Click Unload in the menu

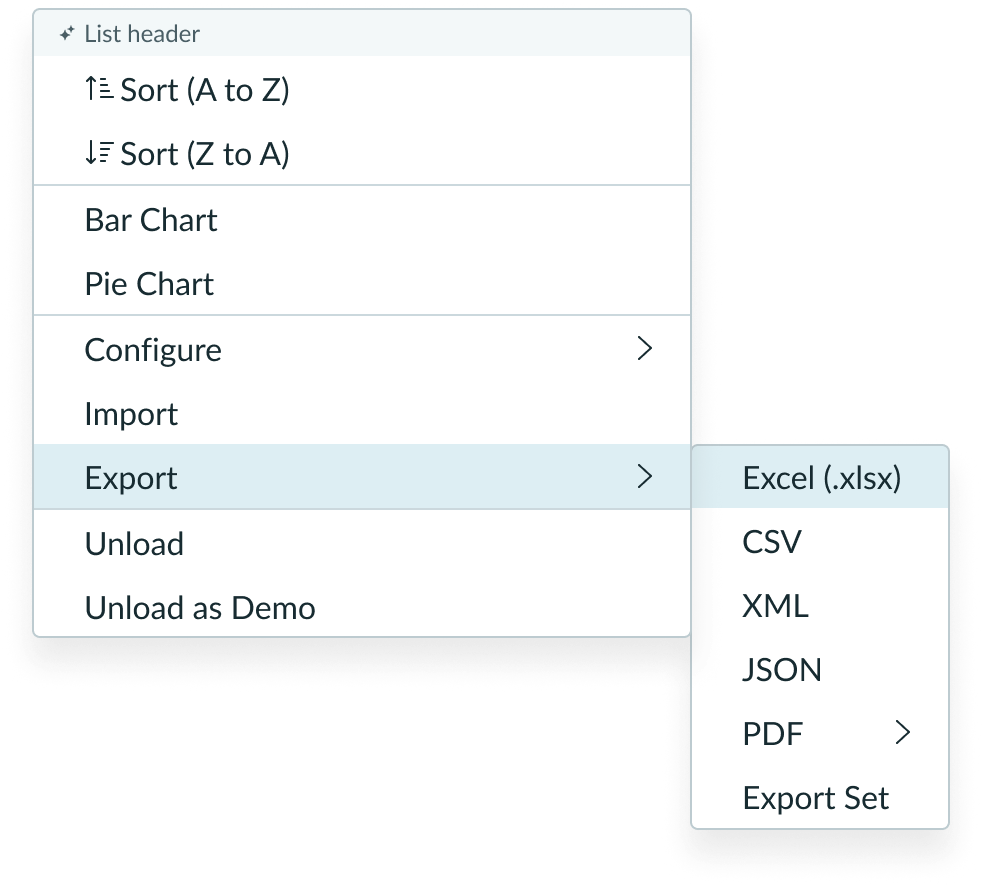(134, 543)
